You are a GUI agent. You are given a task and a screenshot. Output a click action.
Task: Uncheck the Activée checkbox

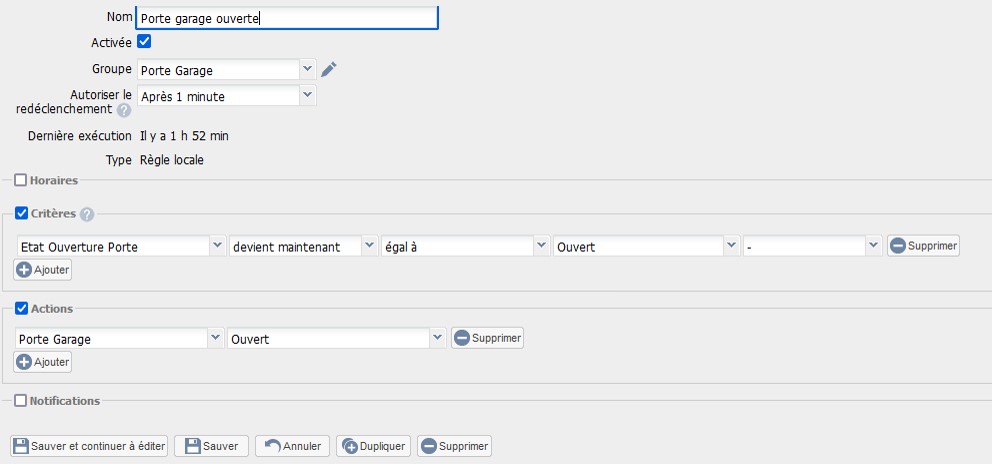pos(143,42)
